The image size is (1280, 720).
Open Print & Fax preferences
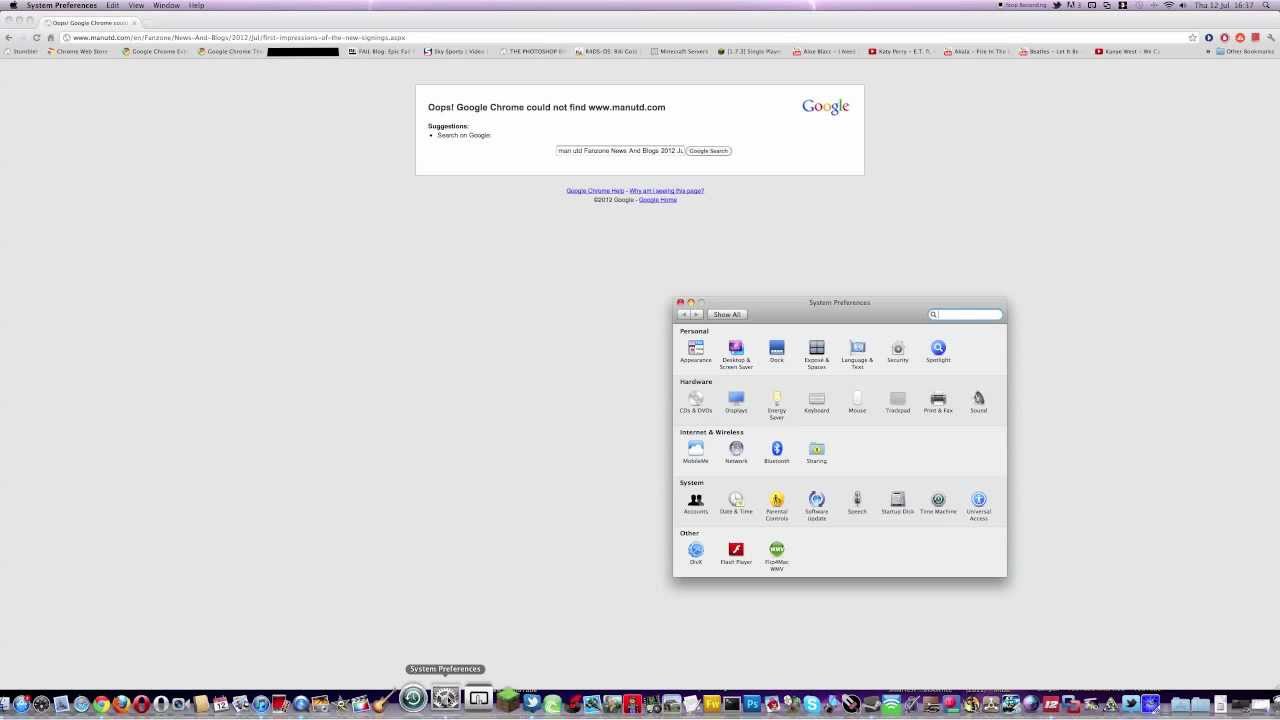click(938, 402)
